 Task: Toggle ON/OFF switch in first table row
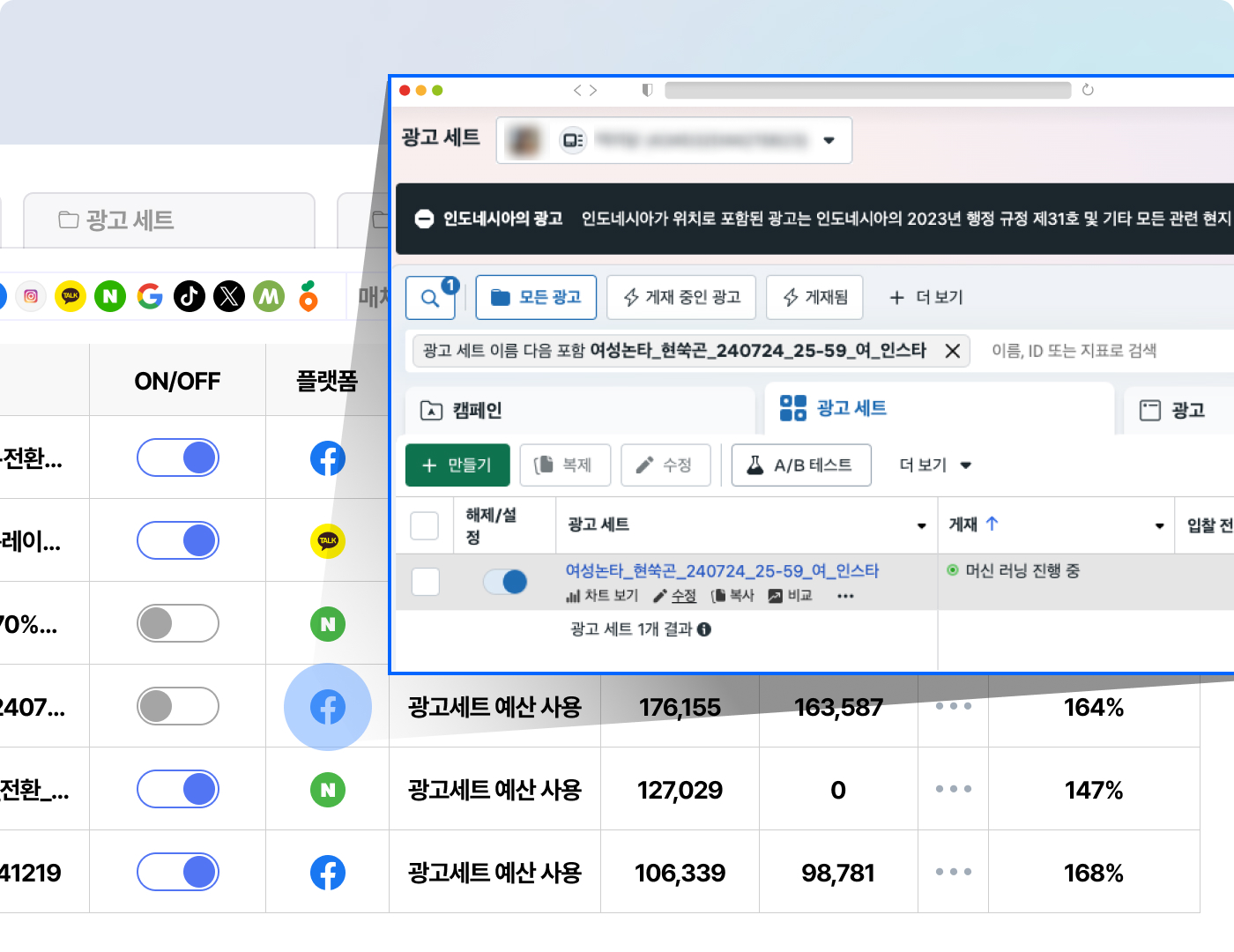[x=178, y=457]
